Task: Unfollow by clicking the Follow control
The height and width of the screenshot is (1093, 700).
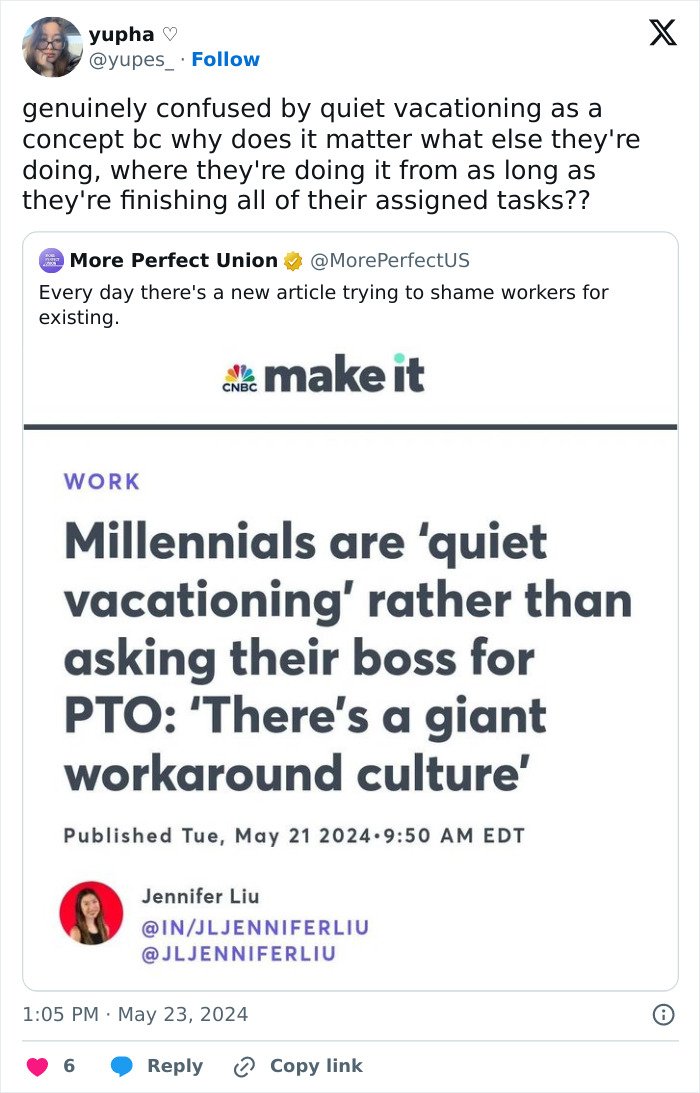Action: point(225,59)
